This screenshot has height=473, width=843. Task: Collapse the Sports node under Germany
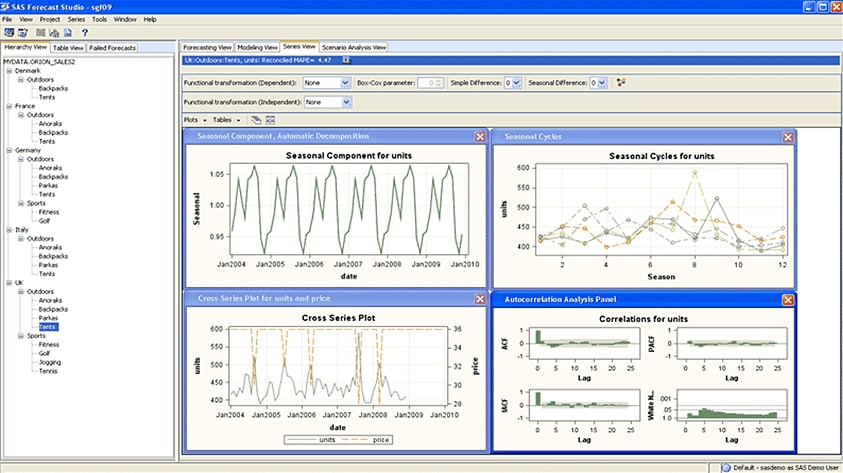[21, 203]
